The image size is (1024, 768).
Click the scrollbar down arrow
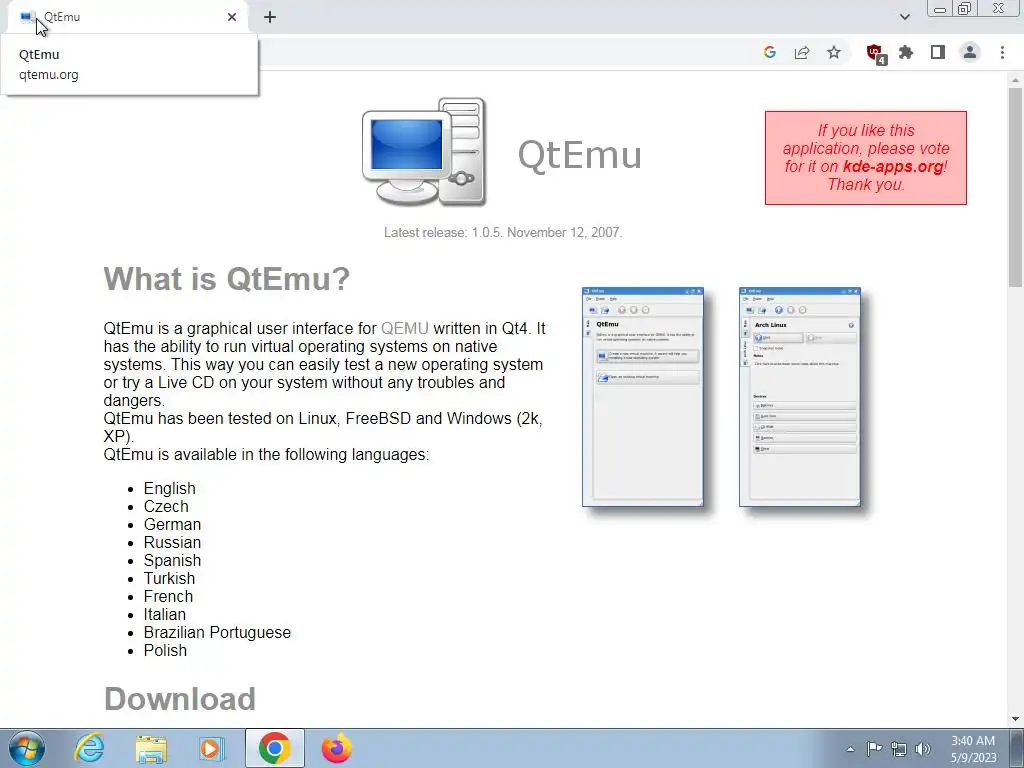(x=1015, y=719)
